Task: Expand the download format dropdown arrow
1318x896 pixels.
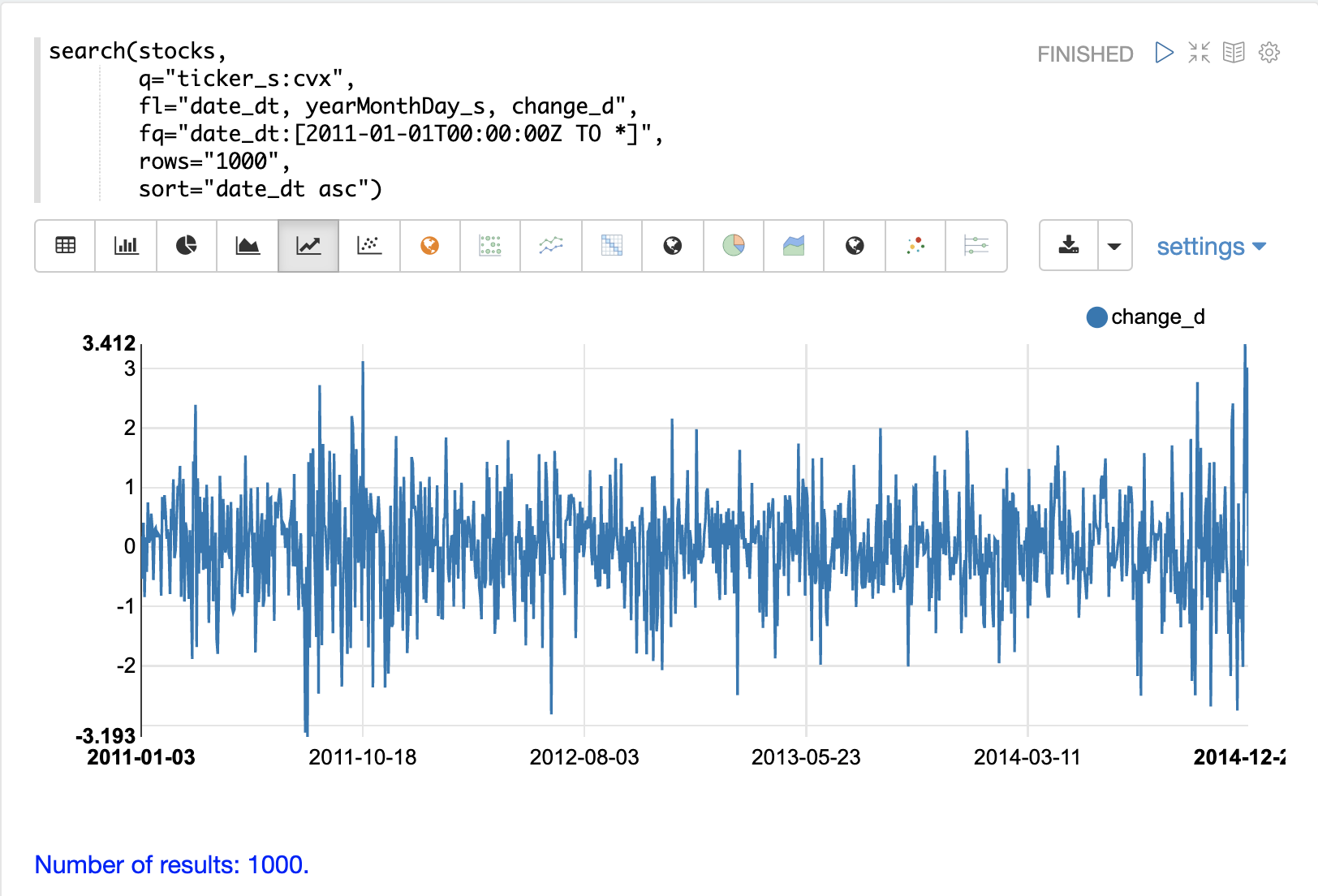Action: [x=1114, y=246]
